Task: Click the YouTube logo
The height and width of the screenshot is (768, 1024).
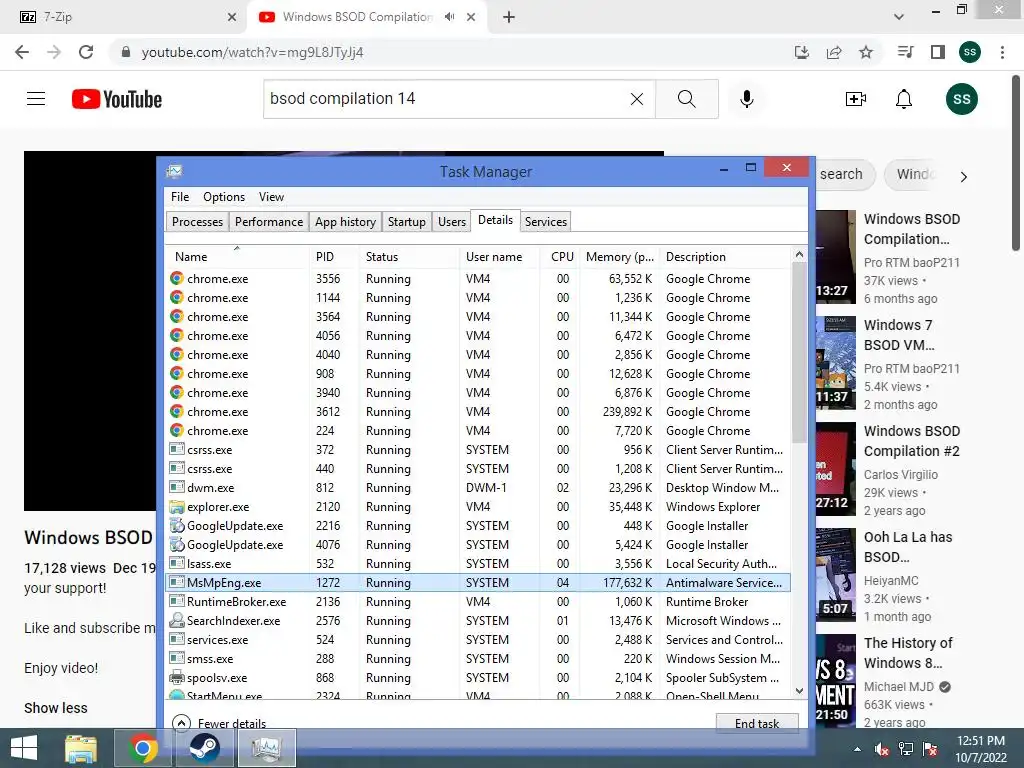Action: tap(117, 99)
